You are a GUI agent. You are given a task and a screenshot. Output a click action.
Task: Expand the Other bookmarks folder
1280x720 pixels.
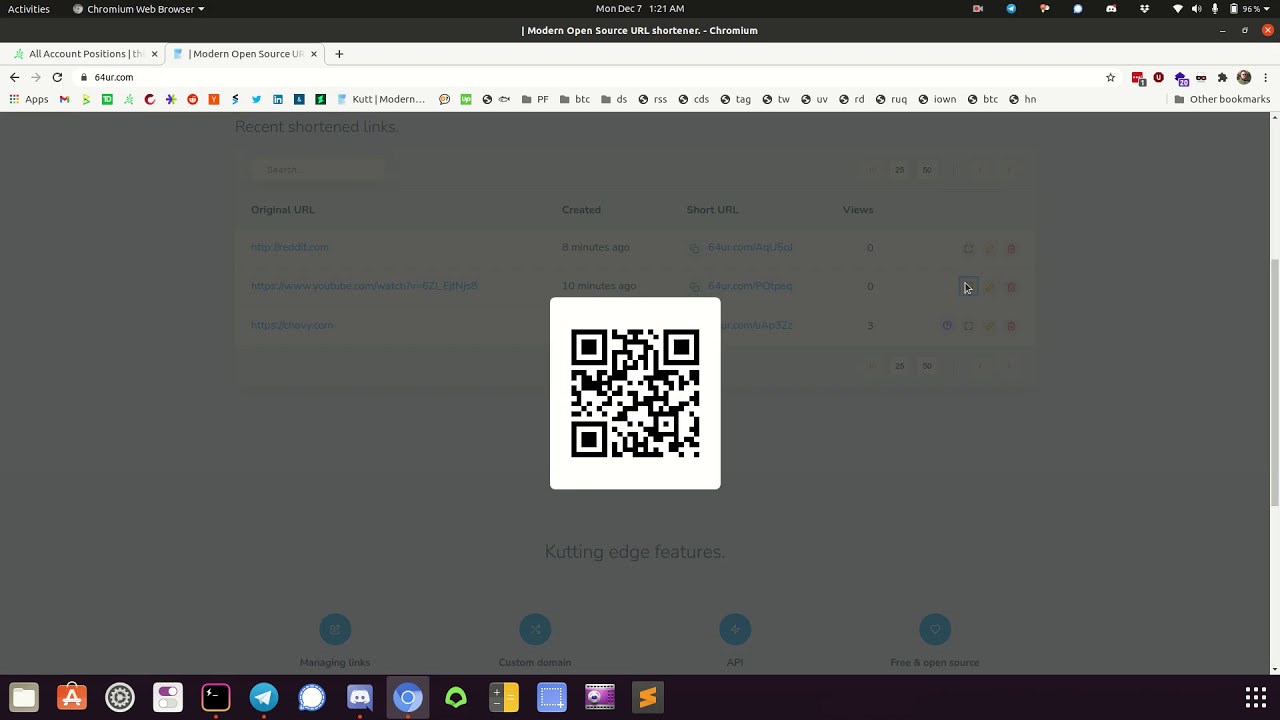pyautogui.click(x=1222, y=99)
